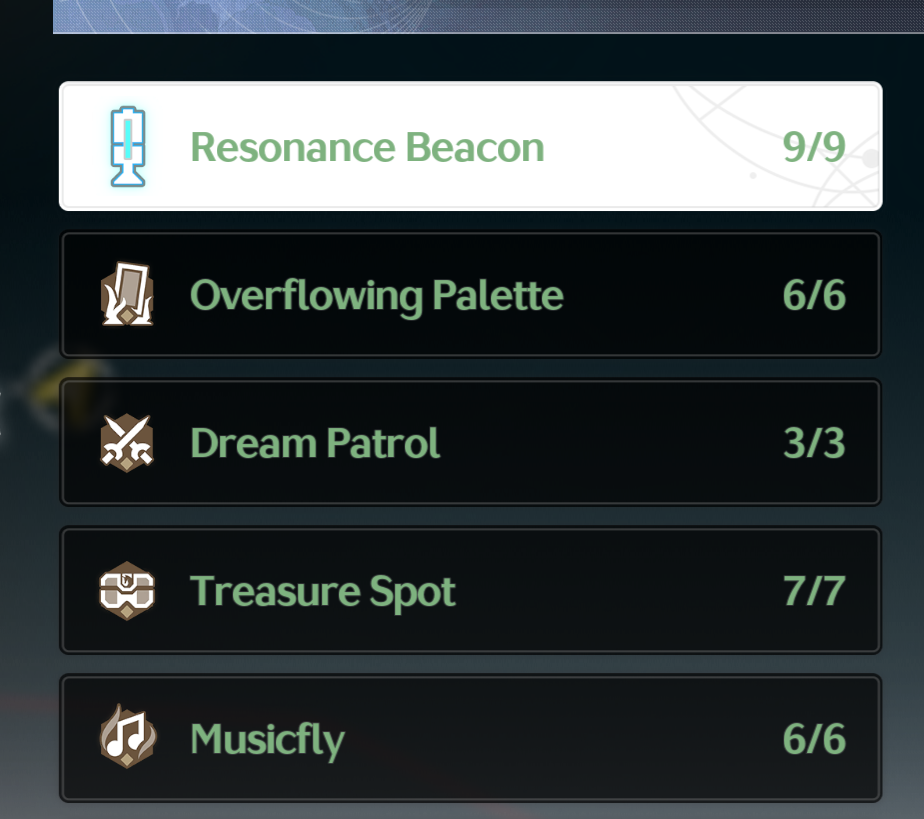
Task: Click the 9/9 Resonance Beacon counter
Action: pyautogui.click(x=814, y=147)
